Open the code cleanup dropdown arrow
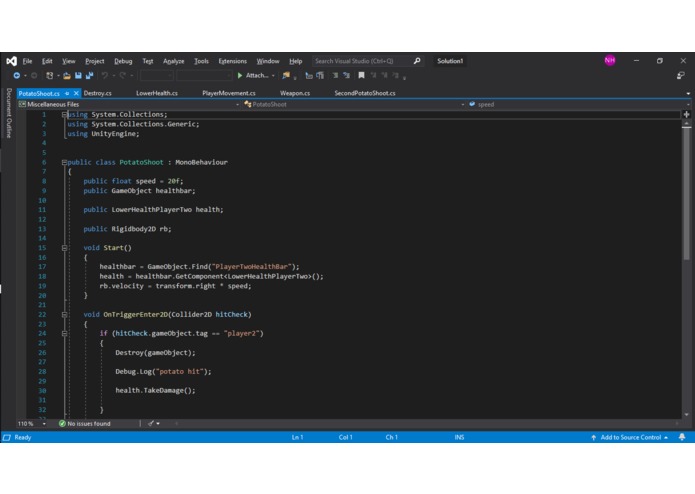 [158, 424]
